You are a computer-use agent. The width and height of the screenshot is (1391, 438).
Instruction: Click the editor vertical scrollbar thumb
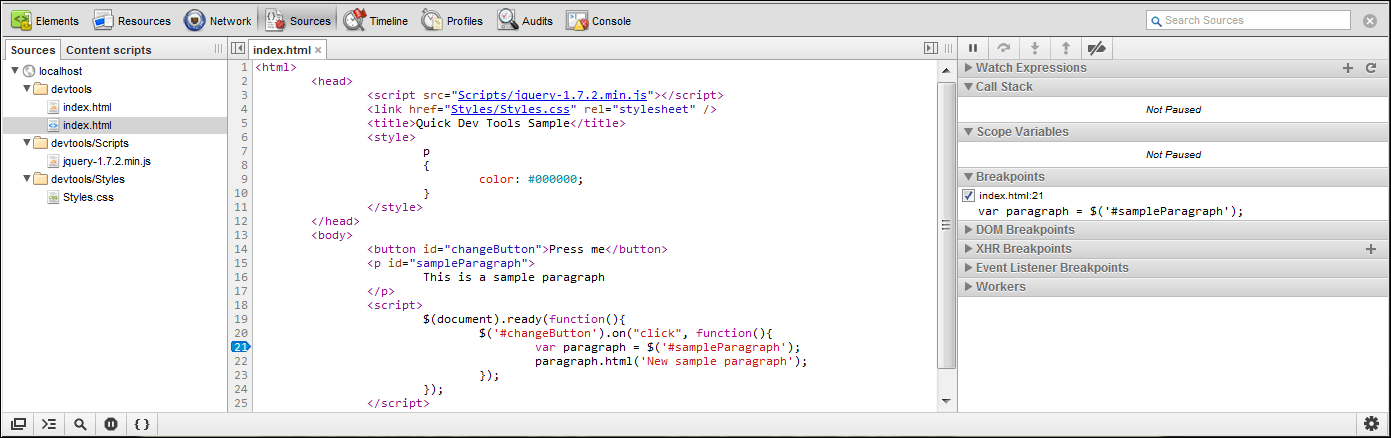click(x=946, y=225)
